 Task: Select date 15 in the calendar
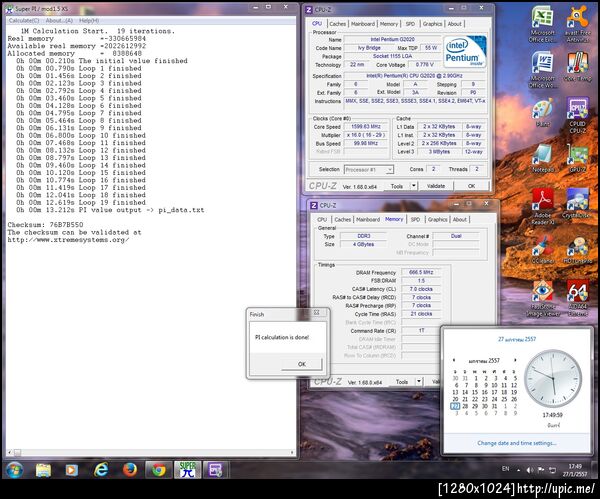coord(474,392)
